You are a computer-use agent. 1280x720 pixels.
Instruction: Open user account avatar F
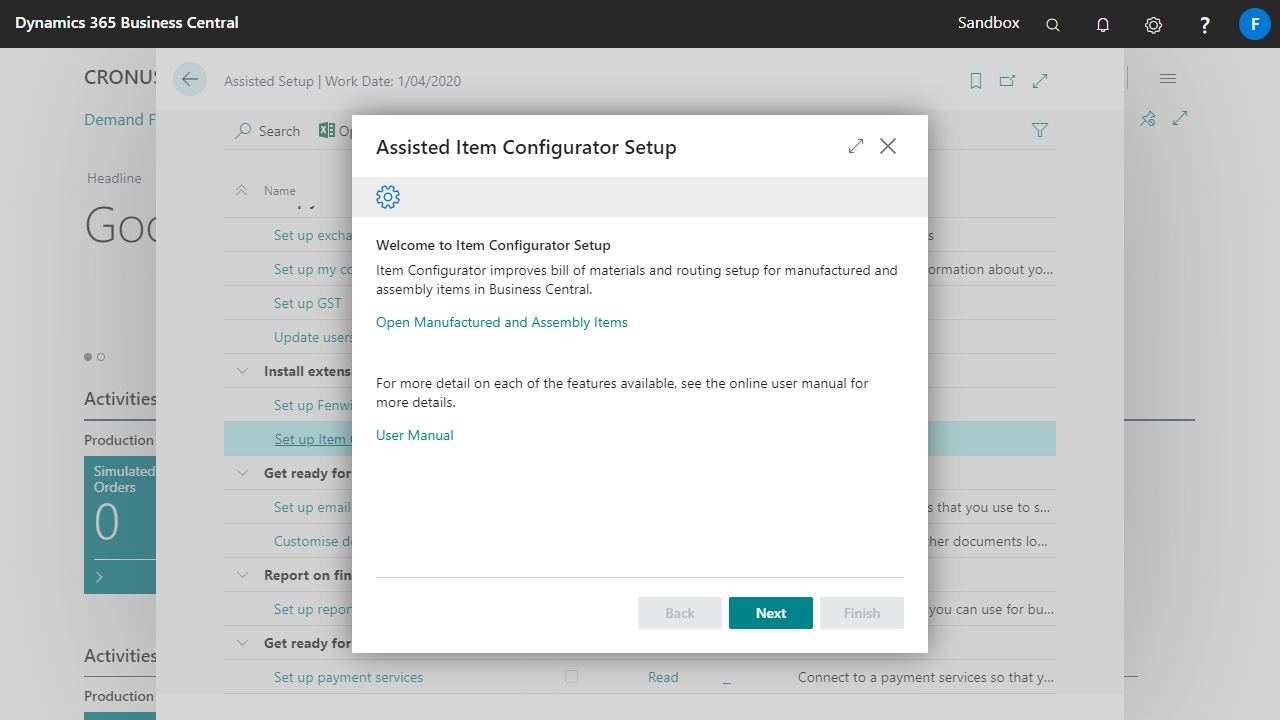(1254, 24)
